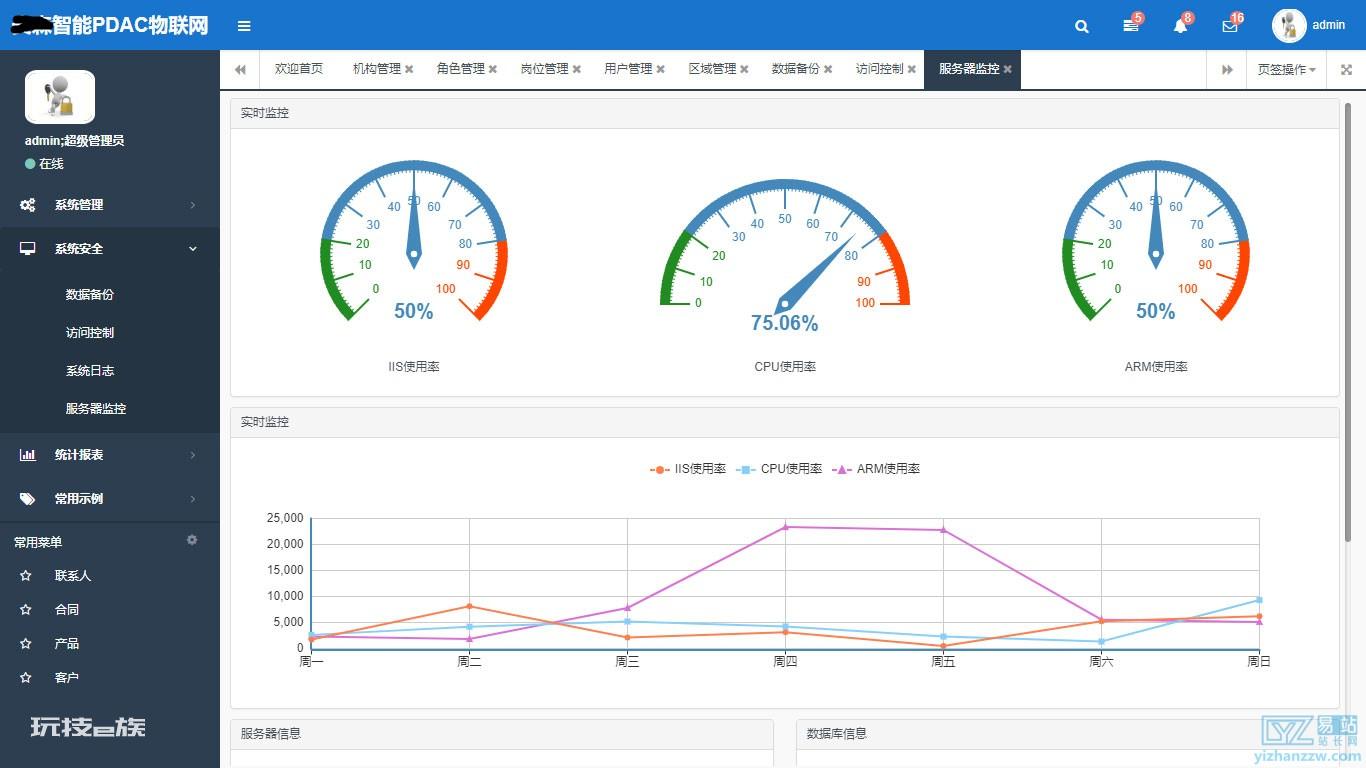The image size is (1366, 768).
Task: Close the 用户管理 tab with its x
Action: click(661, 69)
